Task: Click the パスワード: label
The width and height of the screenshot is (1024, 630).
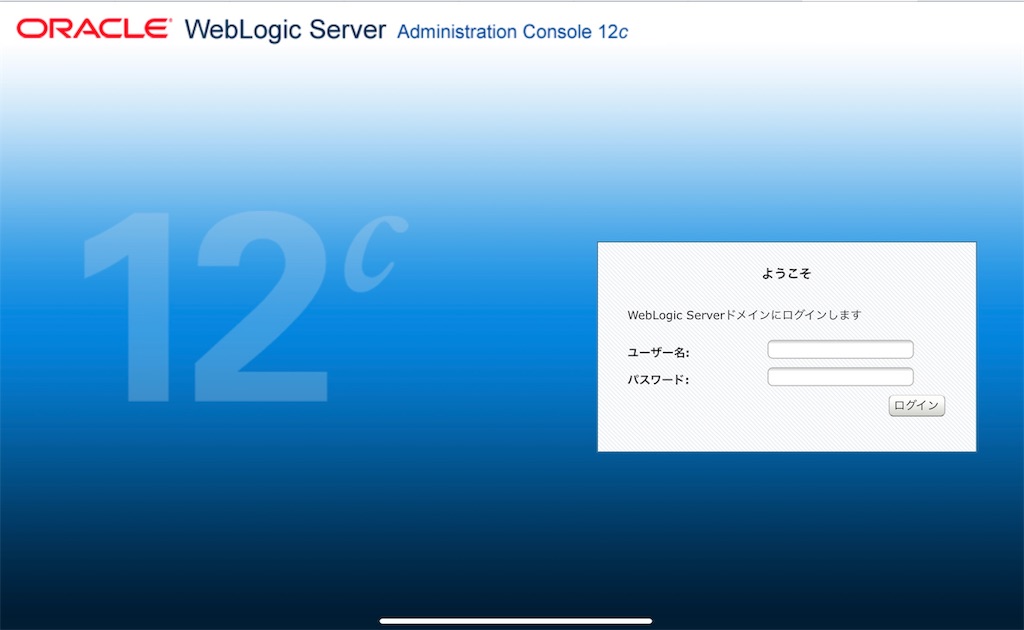Action: tap(658, 379)
